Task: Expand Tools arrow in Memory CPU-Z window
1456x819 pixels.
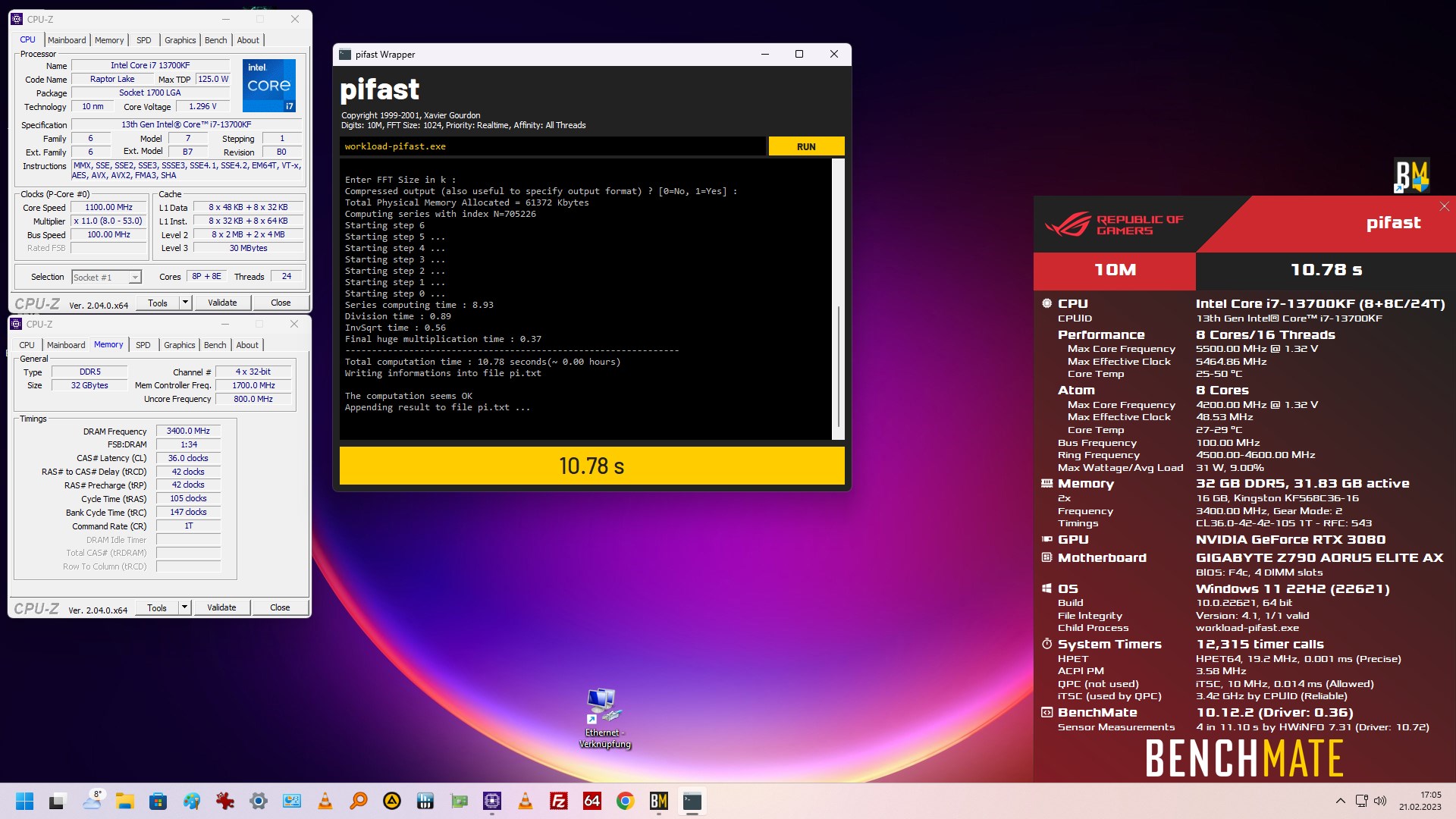Action: pos(184,607)
